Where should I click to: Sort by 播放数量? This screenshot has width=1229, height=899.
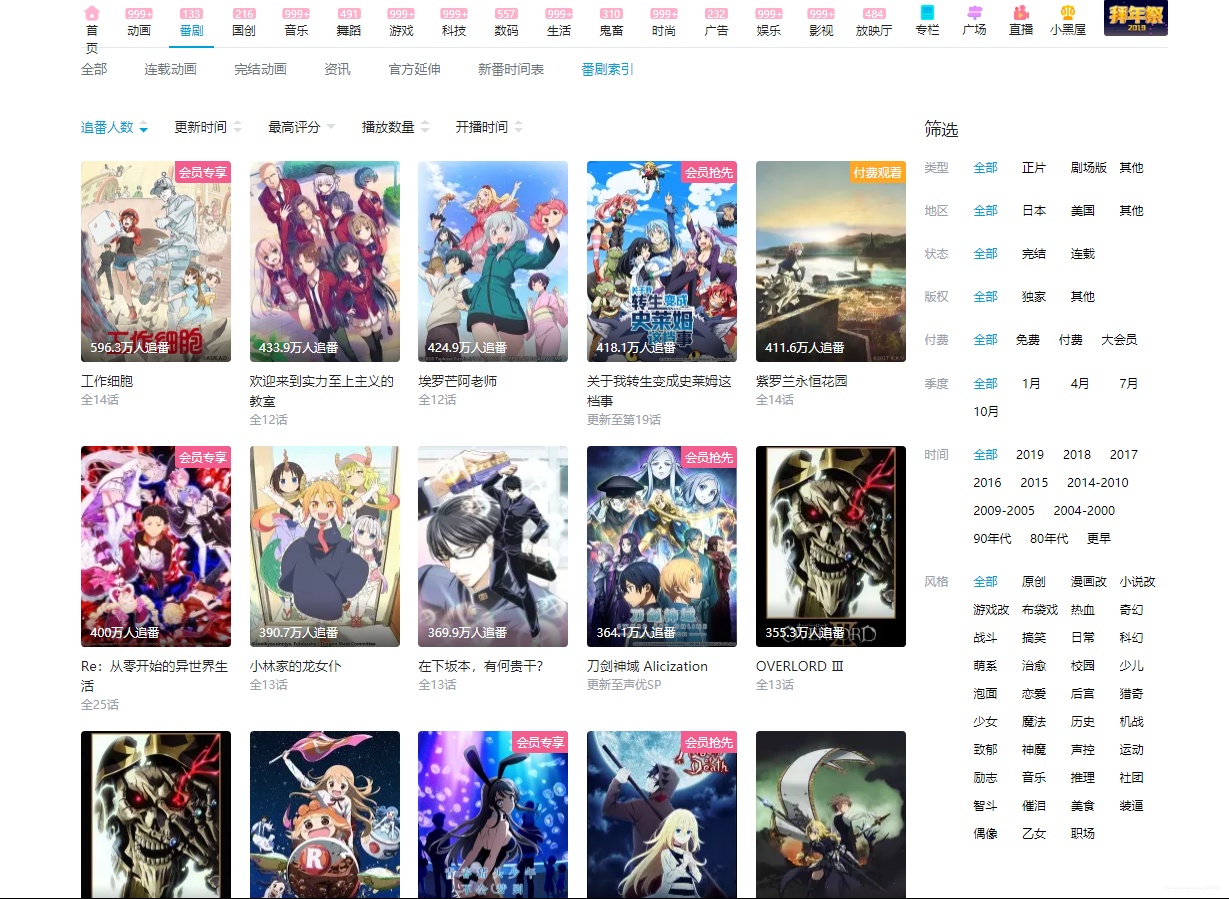pyautogui.click(x=395, y=127)
